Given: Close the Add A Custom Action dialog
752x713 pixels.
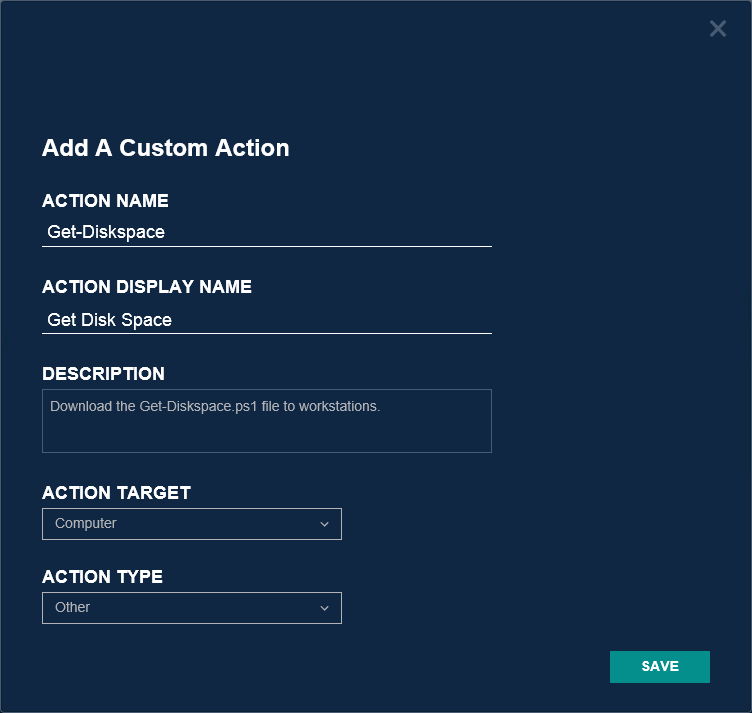Looking at the screenshot, I should (x=718, y=29).
